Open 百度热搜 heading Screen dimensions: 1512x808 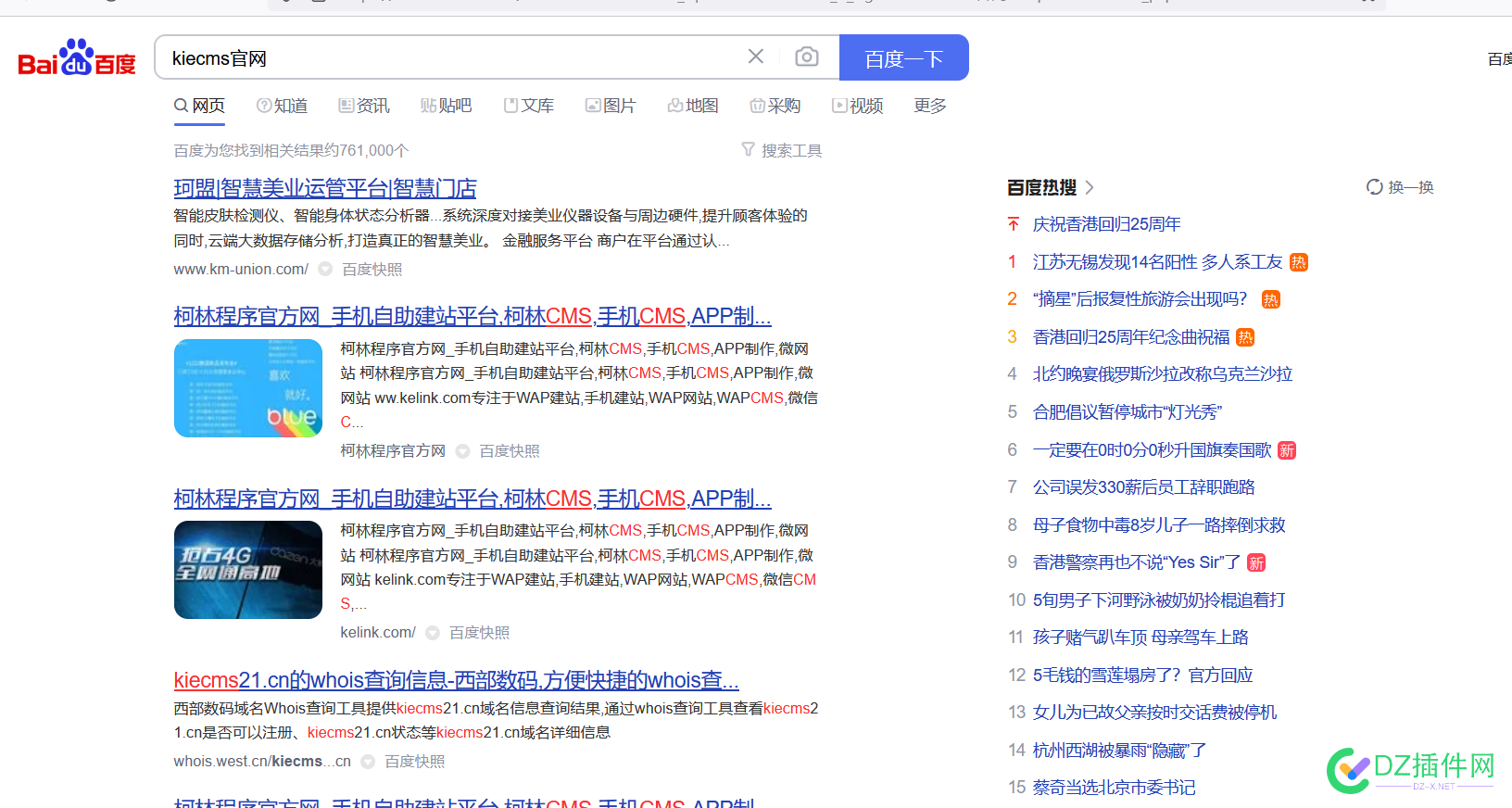[1042, 187]
